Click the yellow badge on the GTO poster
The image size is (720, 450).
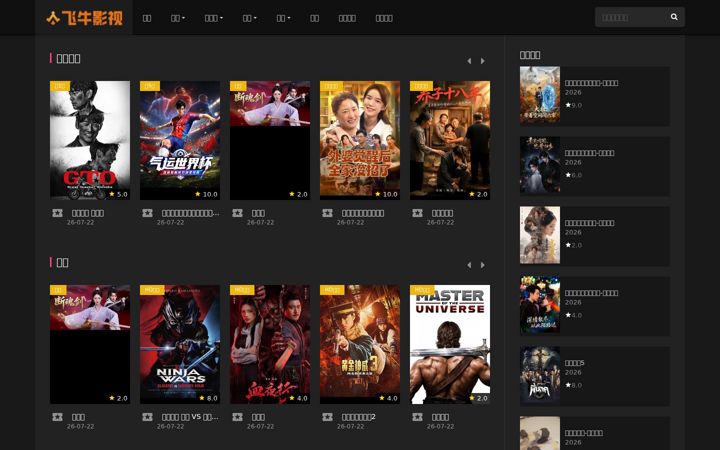(x=60, y=86)
